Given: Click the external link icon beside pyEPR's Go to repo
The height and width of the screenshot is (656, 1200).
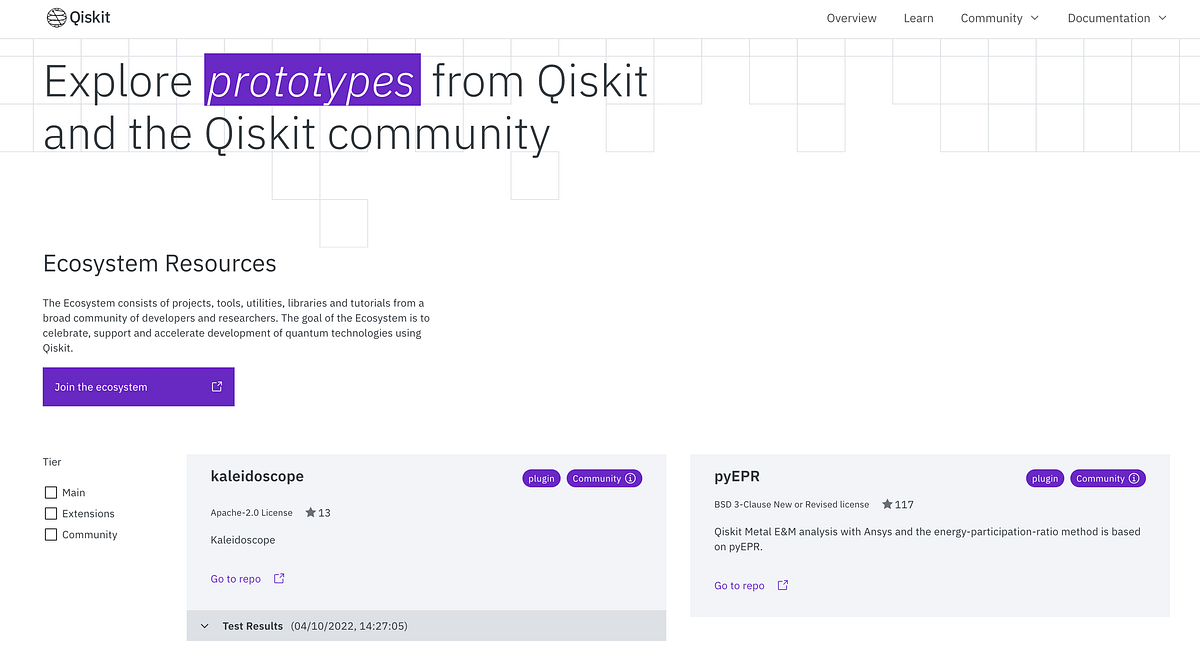Looking at the screenshot, I should click(x=781, y=585).
